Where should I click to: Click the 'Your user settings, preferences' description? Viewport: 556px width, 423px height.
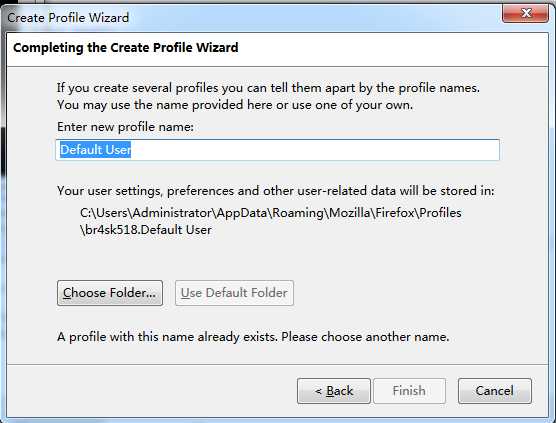(276, 191)
